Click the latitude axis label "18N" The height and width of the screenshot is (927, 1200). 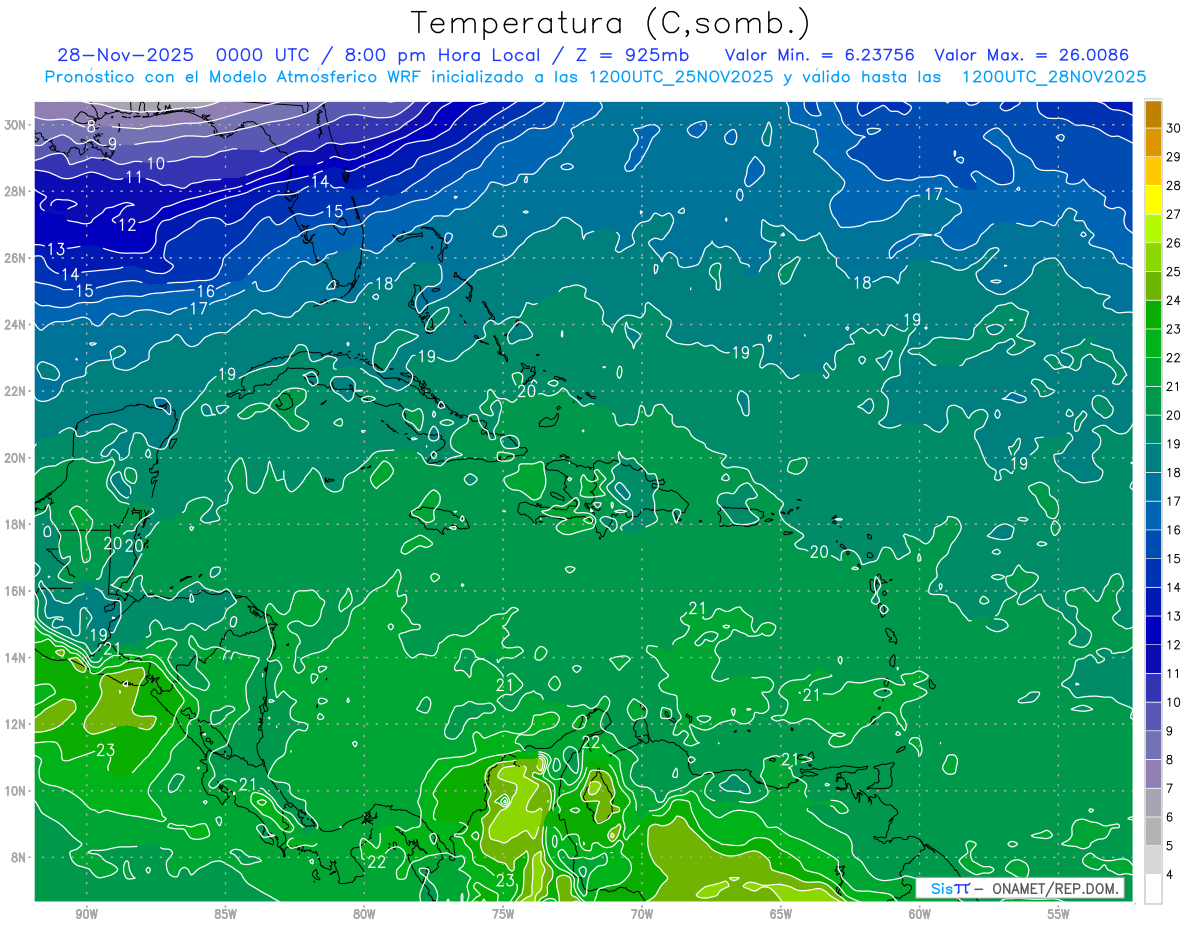click(x=17, y=524)
